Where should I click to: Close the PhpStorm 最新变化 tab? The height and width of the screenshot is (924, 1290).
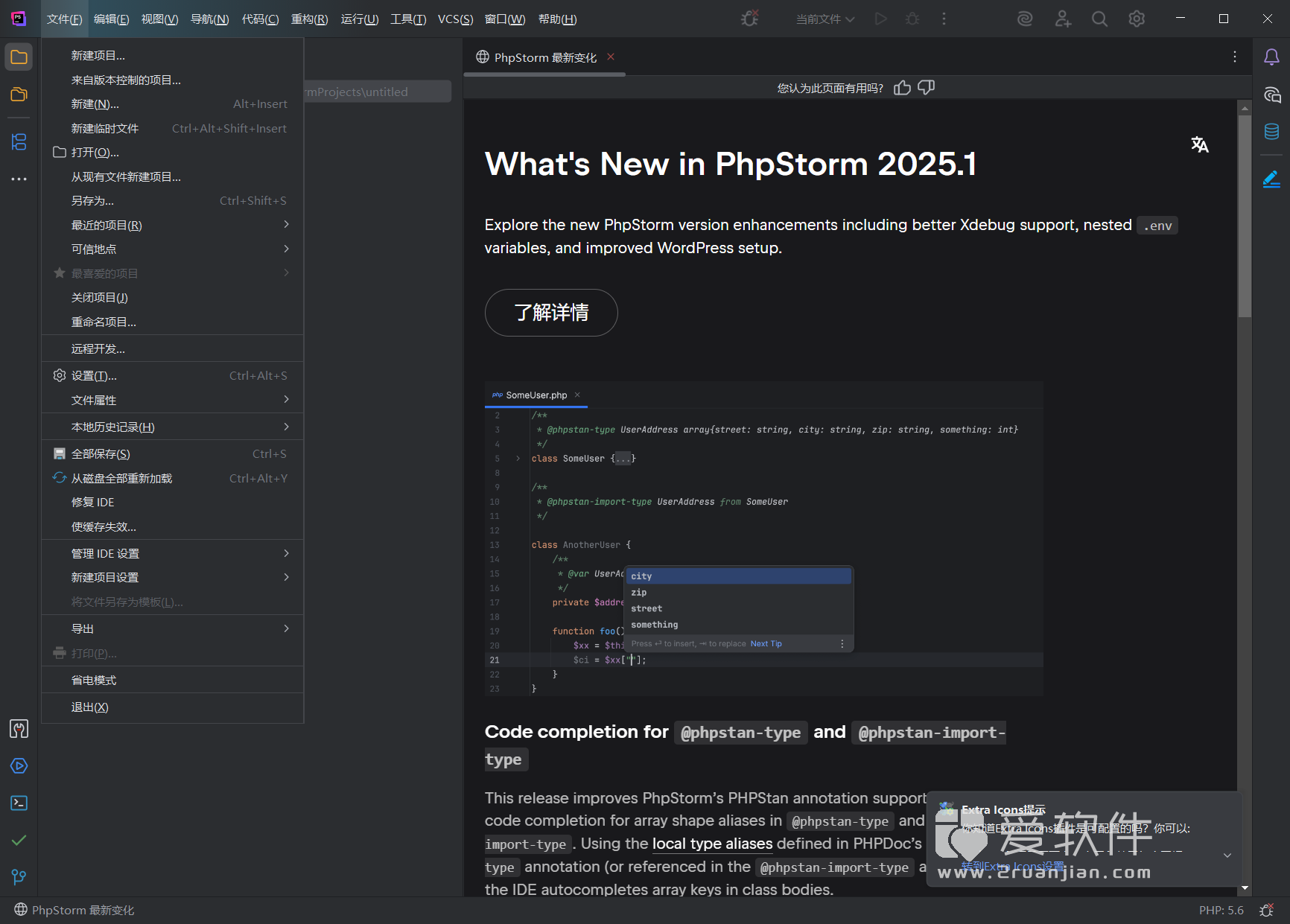coord(611,57)
